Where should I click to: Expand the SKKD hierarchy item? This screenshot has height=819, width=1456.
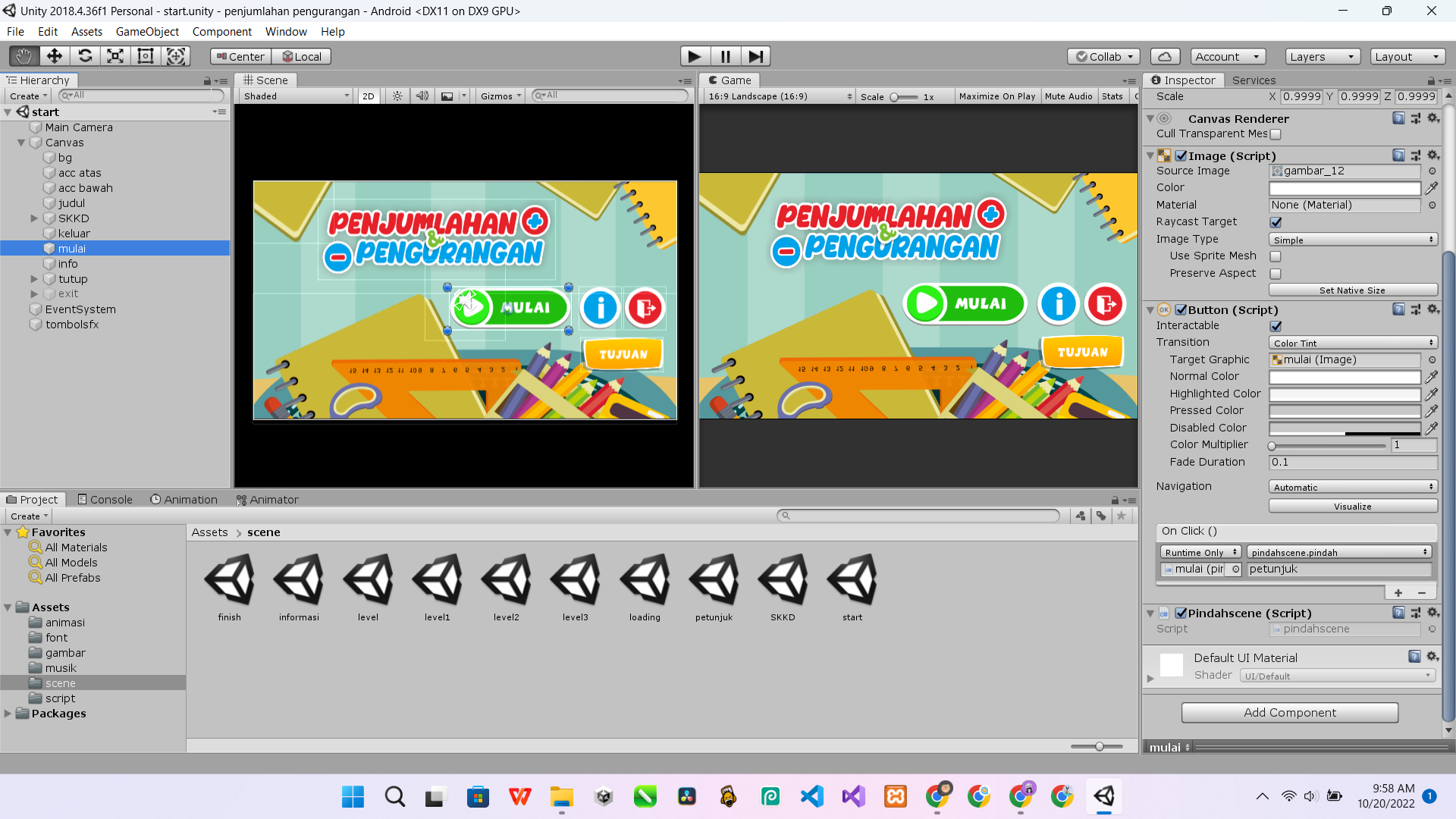[34, 218]
